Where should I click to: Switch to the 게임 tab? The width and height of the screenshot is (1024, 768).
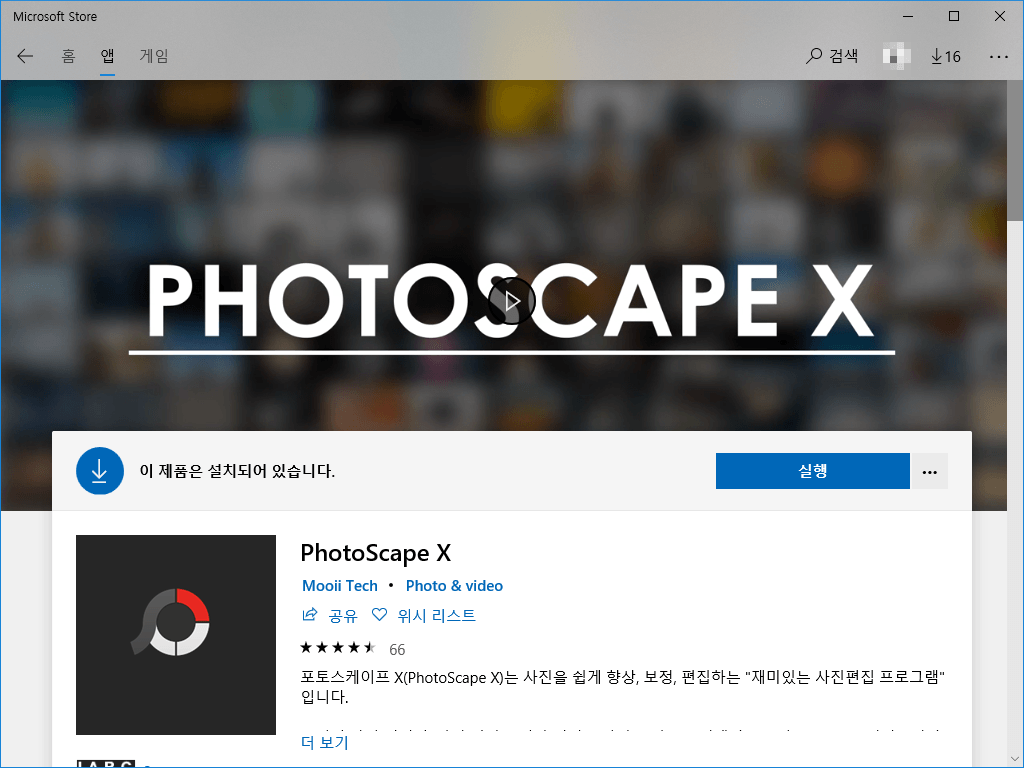(x=153, y=56)
